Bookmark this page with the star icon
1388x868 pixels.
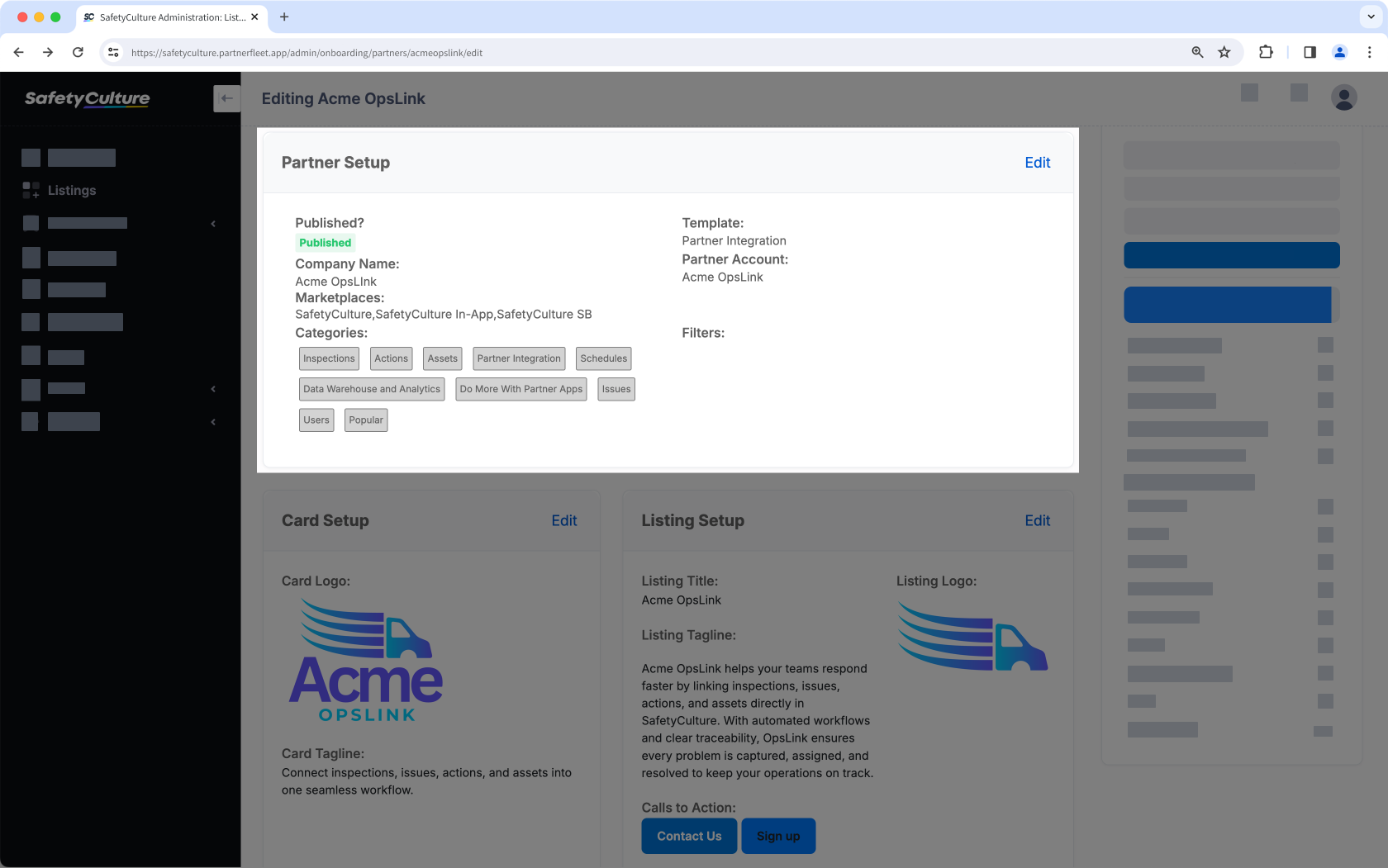pos(1224,52)
